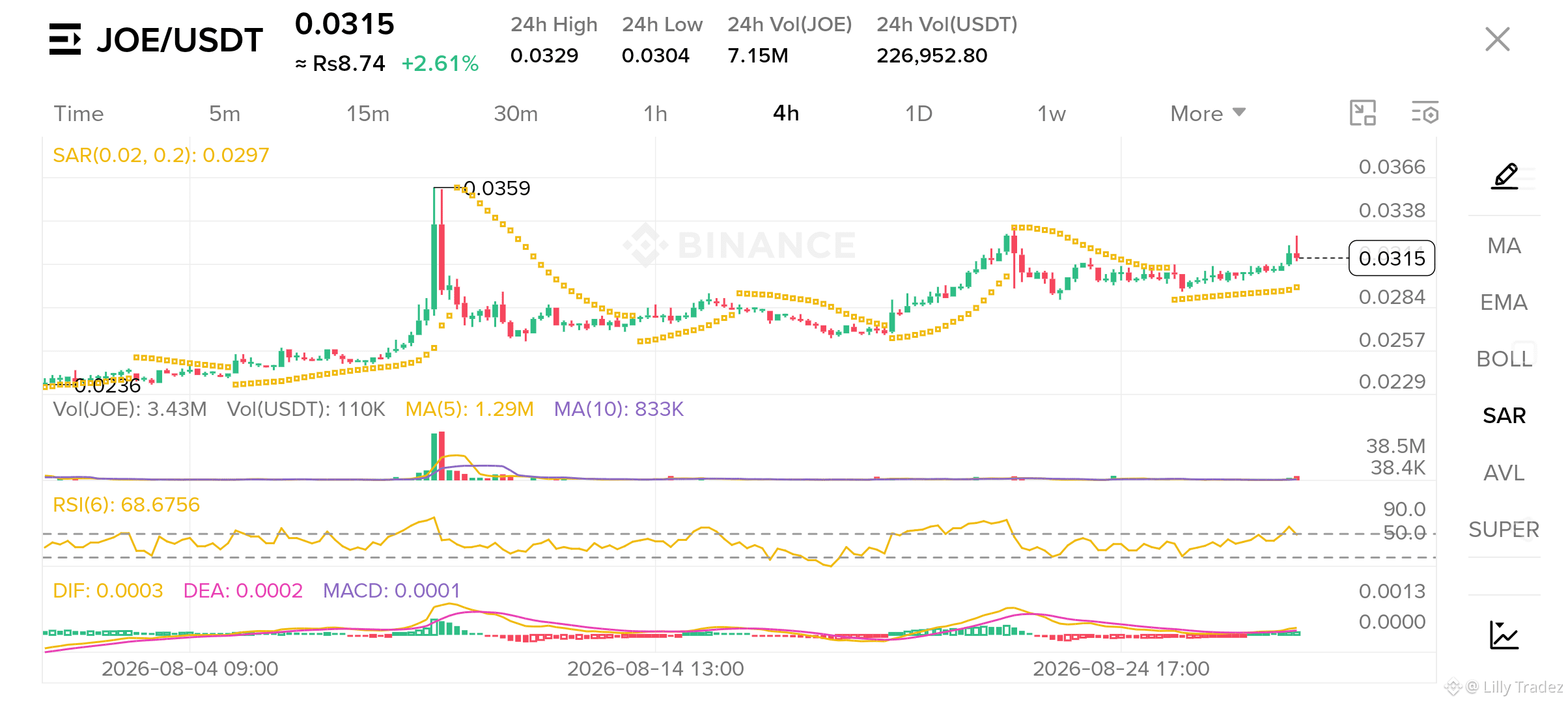
Task: Select the pencil drawing tool
Action: pyautogui.click(x=1505, y=176)
